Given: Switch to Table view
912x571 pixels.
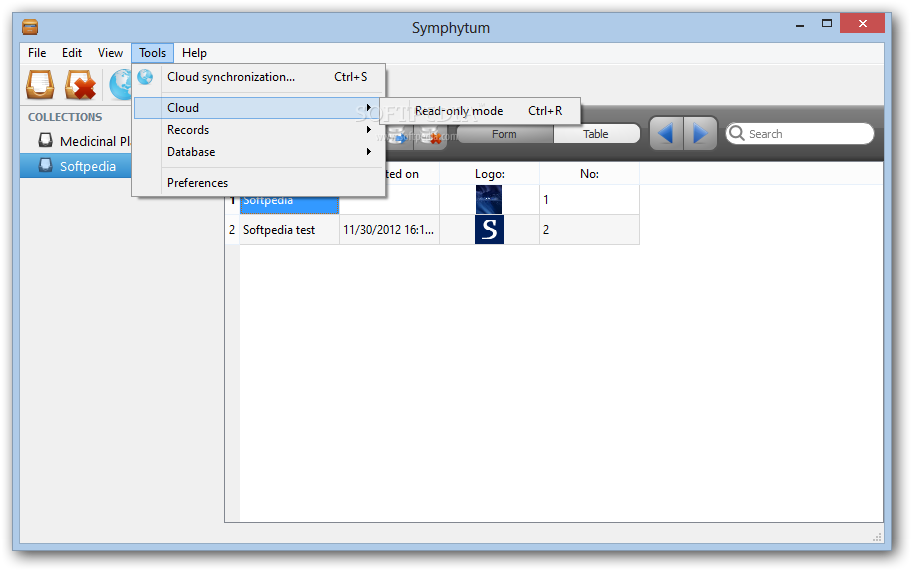Looking at the screenshot, I should coord(596,134).
